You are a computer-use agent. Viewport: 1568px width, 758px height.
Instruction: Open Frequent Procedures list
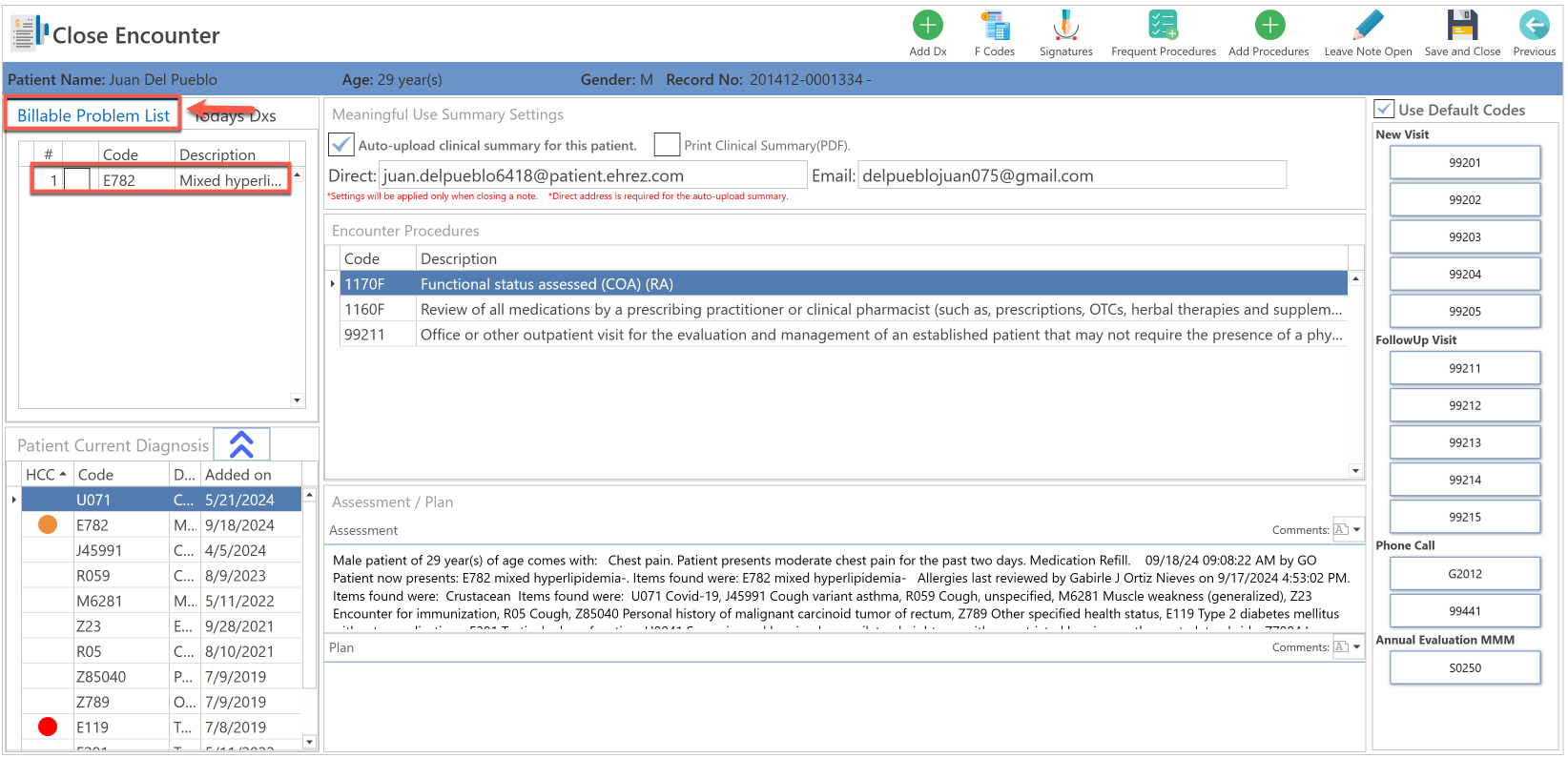point(1163,25)
